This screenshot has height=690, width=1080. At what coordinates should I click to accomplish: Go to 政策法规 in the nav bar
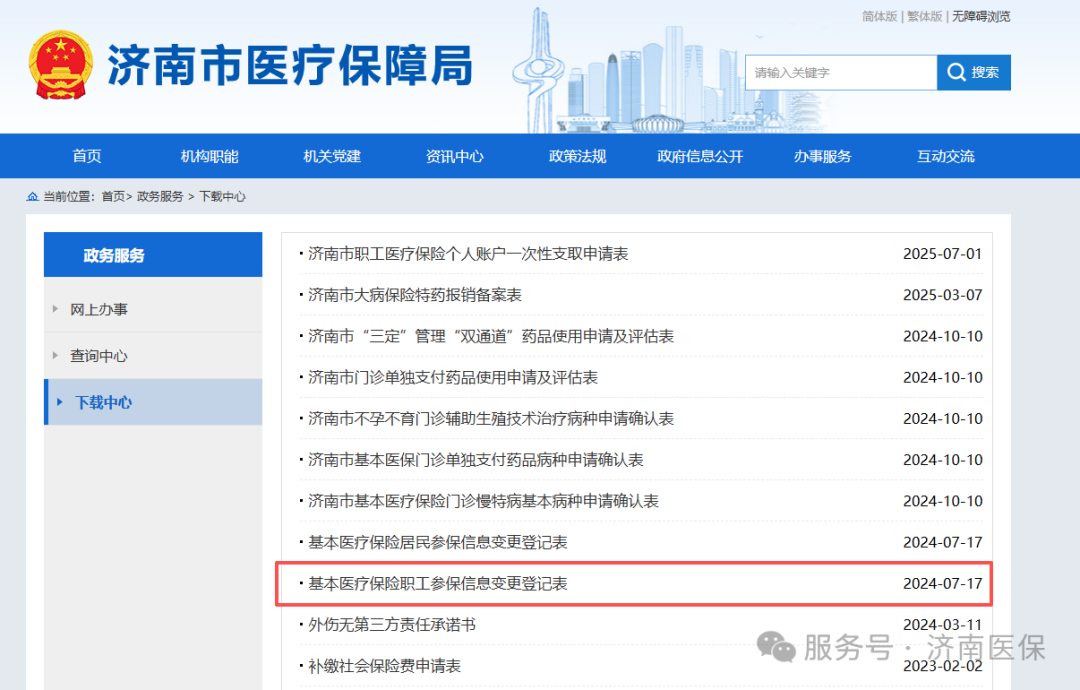[577, 156]
